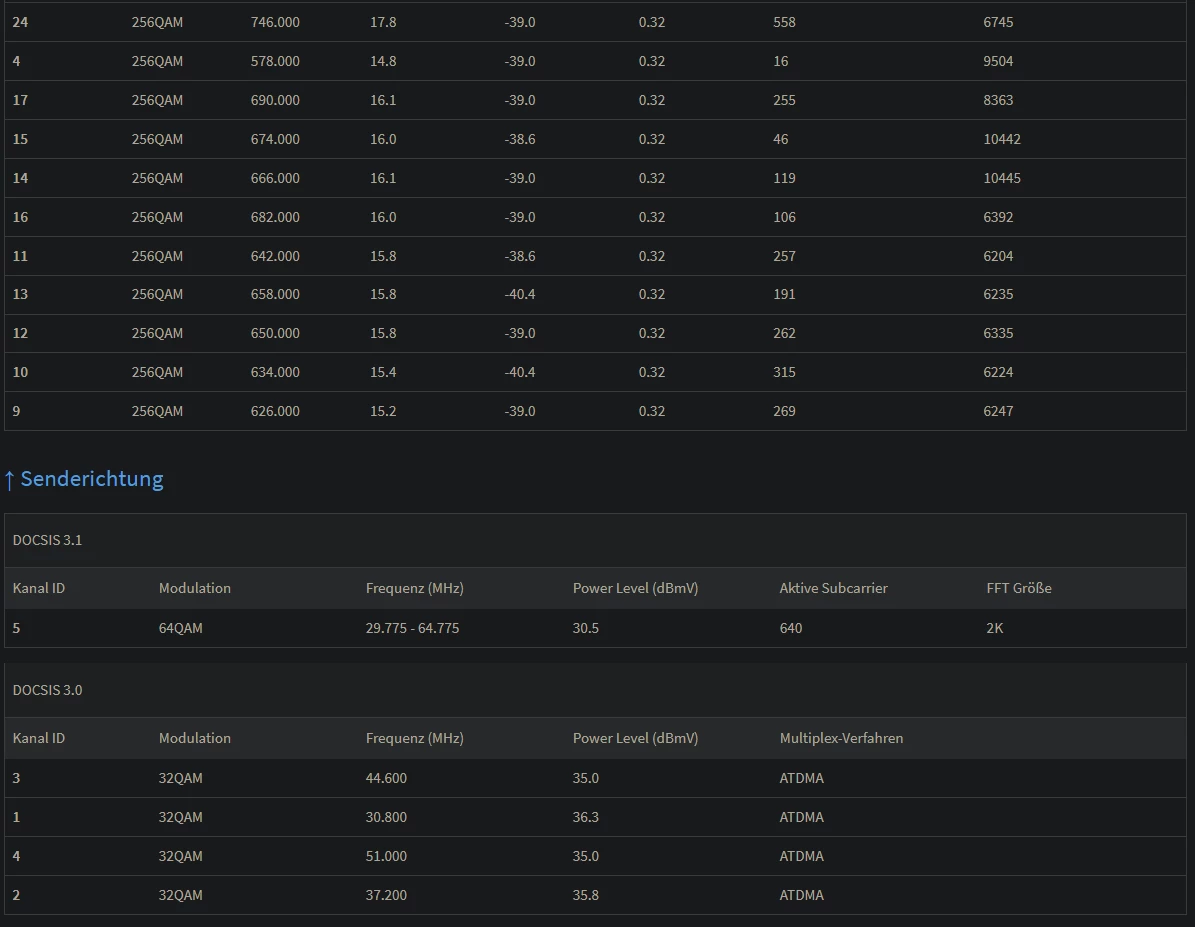This screenshot has width=1195, height=927.
Task: Select the value 6247
Action: click(x=998, y=411)
